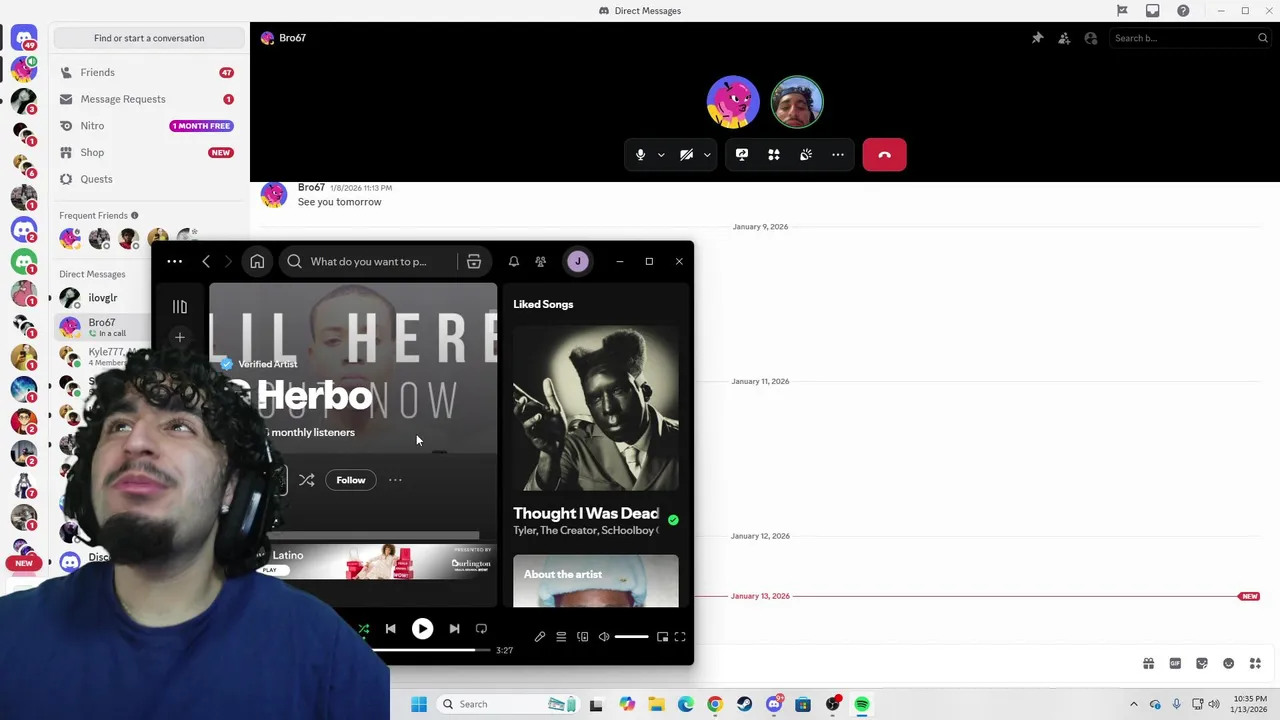The image size is (1280, 720).
Task: Toggle repeat in Spotify player
Action: tap(481, 629)
